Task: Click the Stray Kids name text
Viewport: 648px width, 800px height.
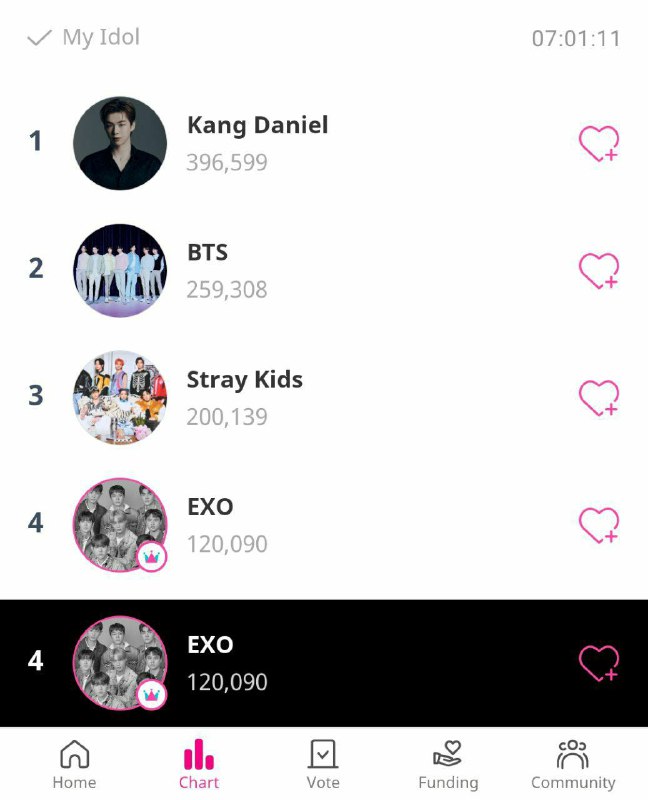Action: [245, 380]
